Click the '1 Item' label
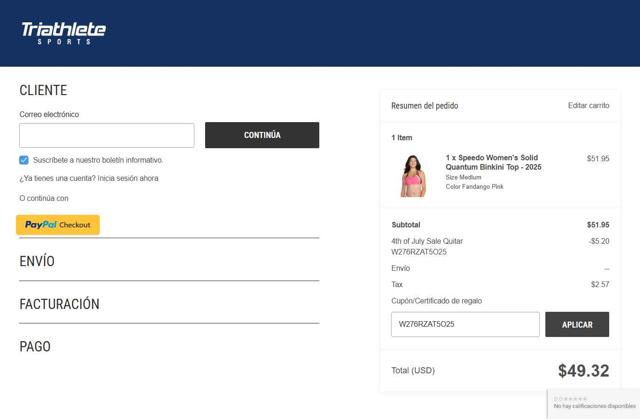This screenshot has width=640, height=419. [x=402, y=137]
